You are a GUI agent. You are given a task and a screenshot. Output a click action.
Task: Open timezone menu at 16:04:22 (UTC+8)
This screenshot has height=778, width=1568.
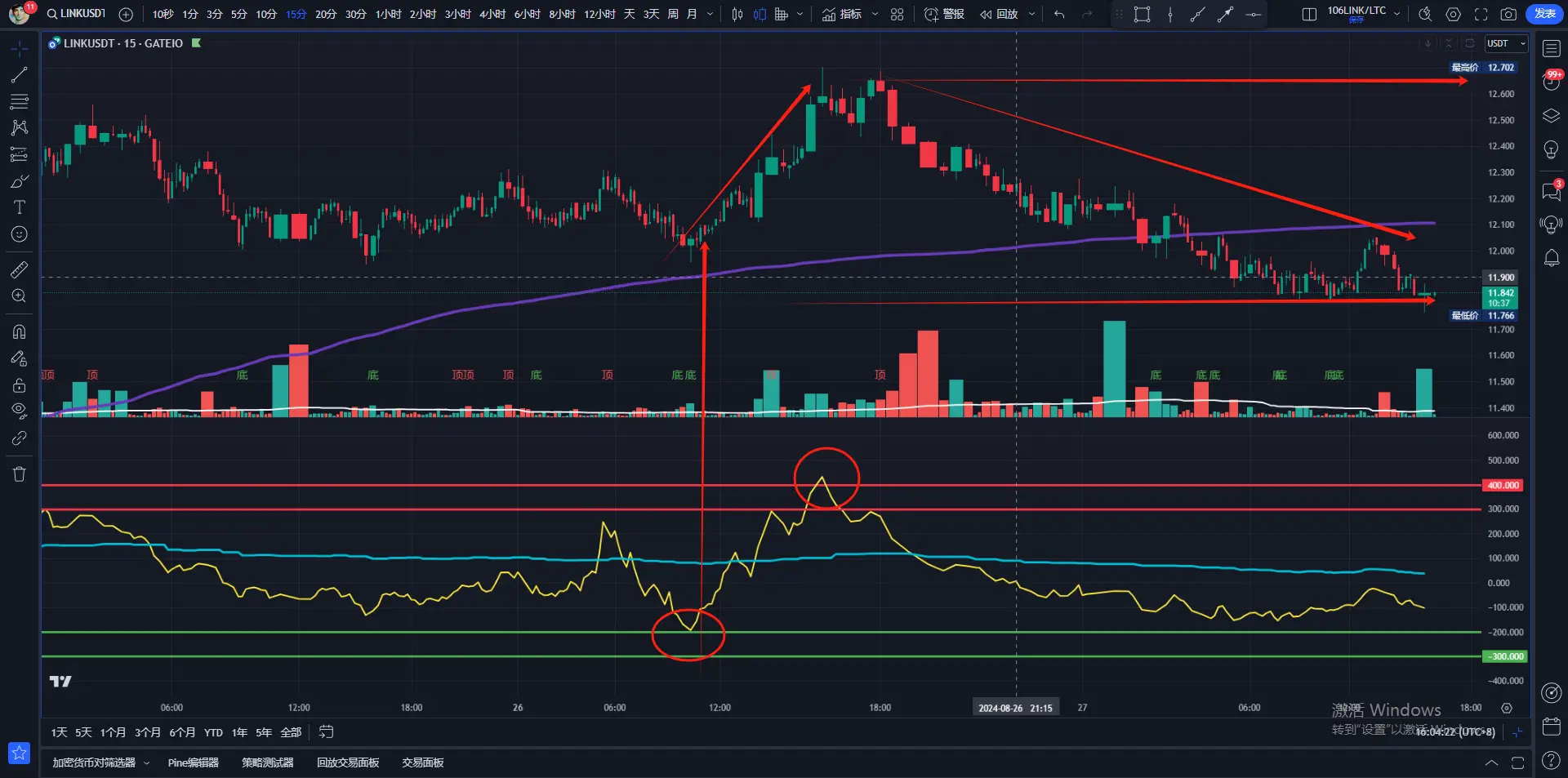(1455, 732)
